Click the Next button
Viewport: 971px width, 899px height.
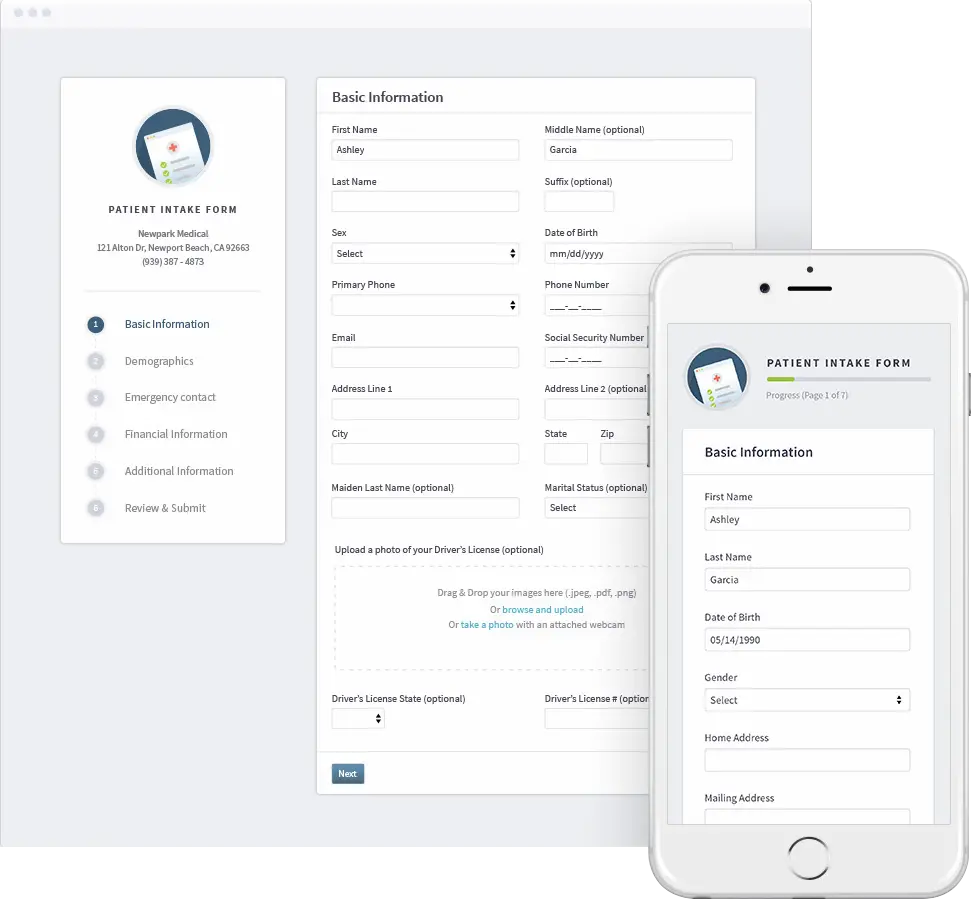coord(347,773)
